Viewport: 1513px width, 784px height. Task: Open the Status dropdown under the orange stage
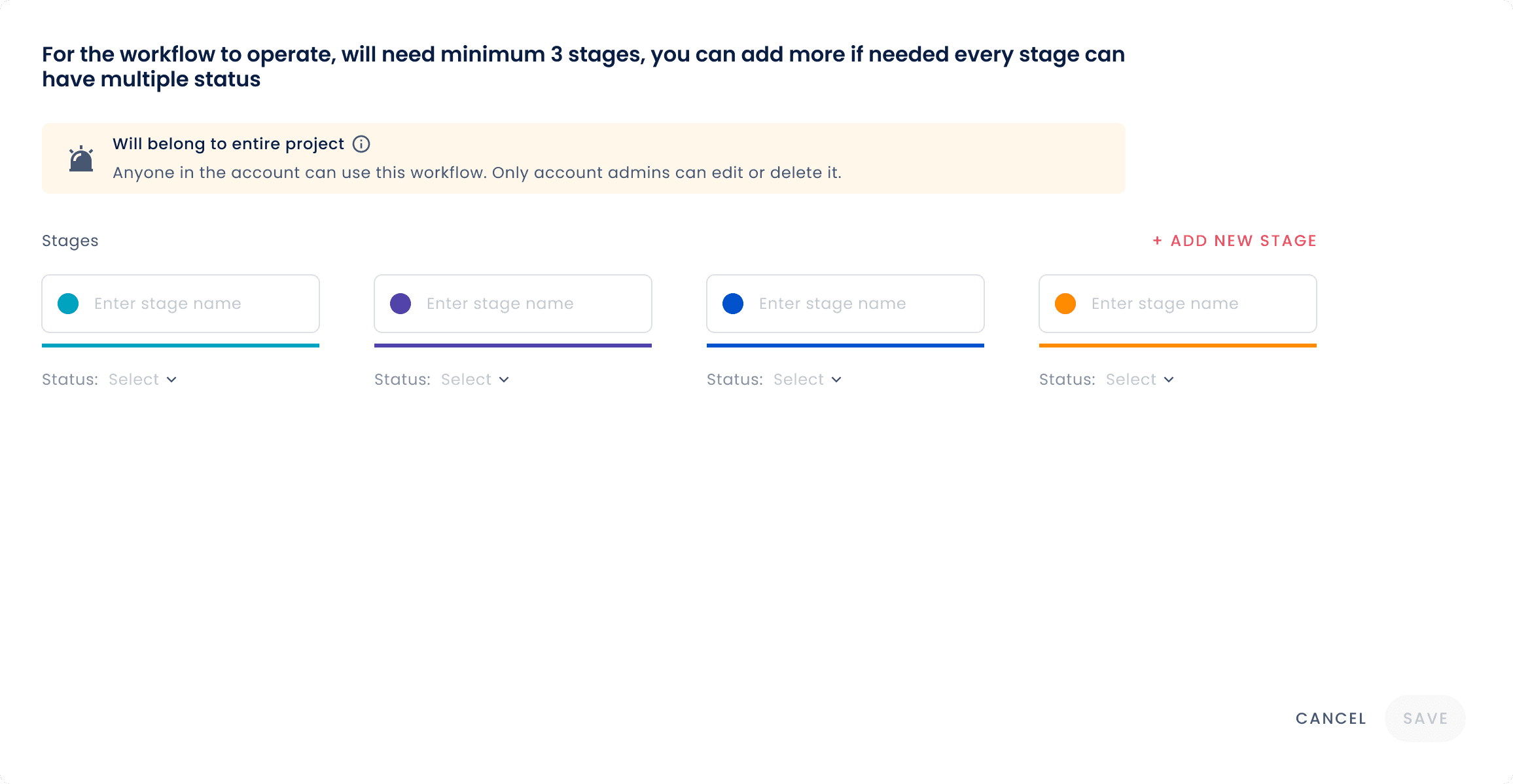tap(1140, 380)
